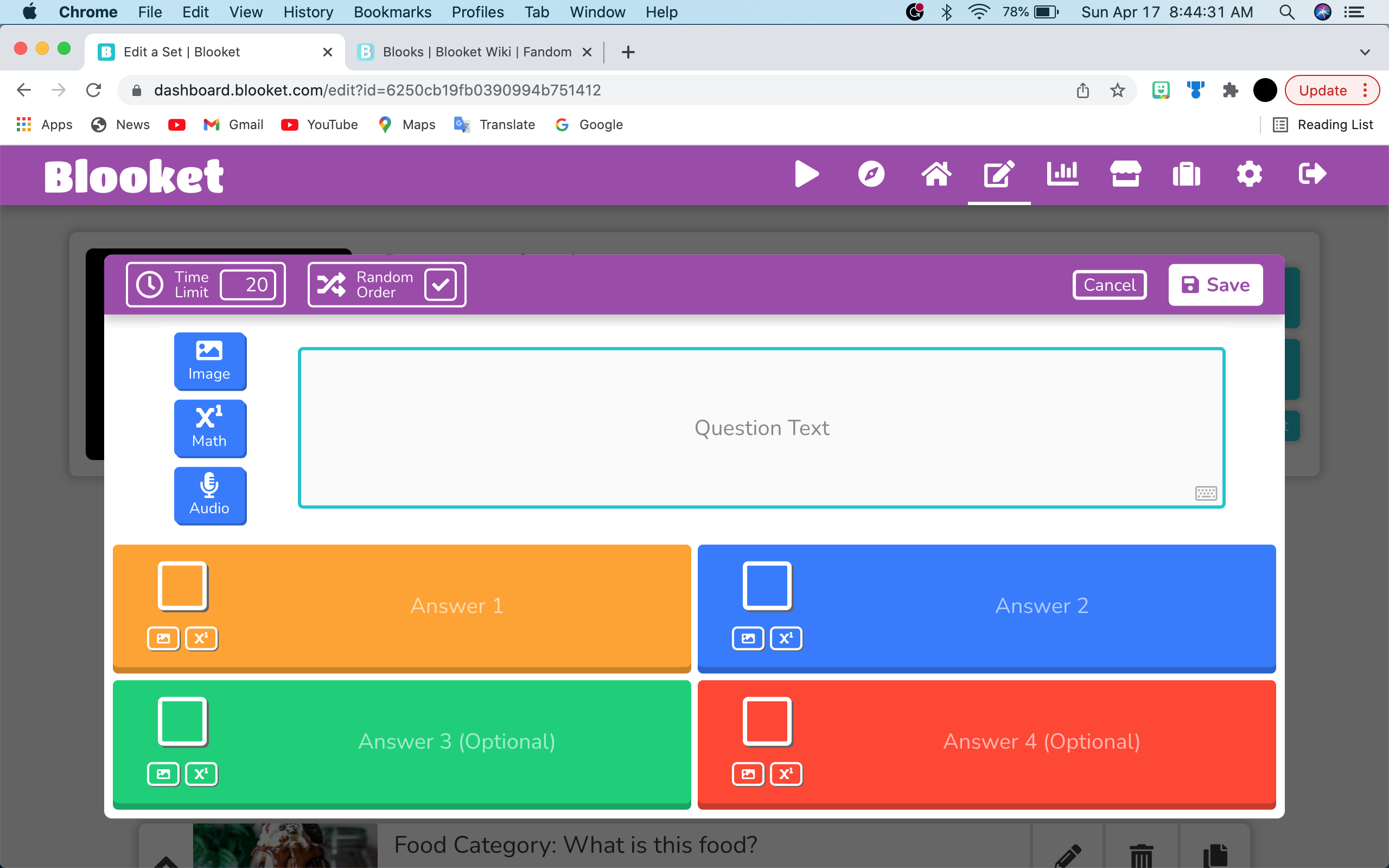The height and width of the screenshot is (868, 1389).
Task: Mark Answer 4 as correct
Action: click(x=767, y=722)
